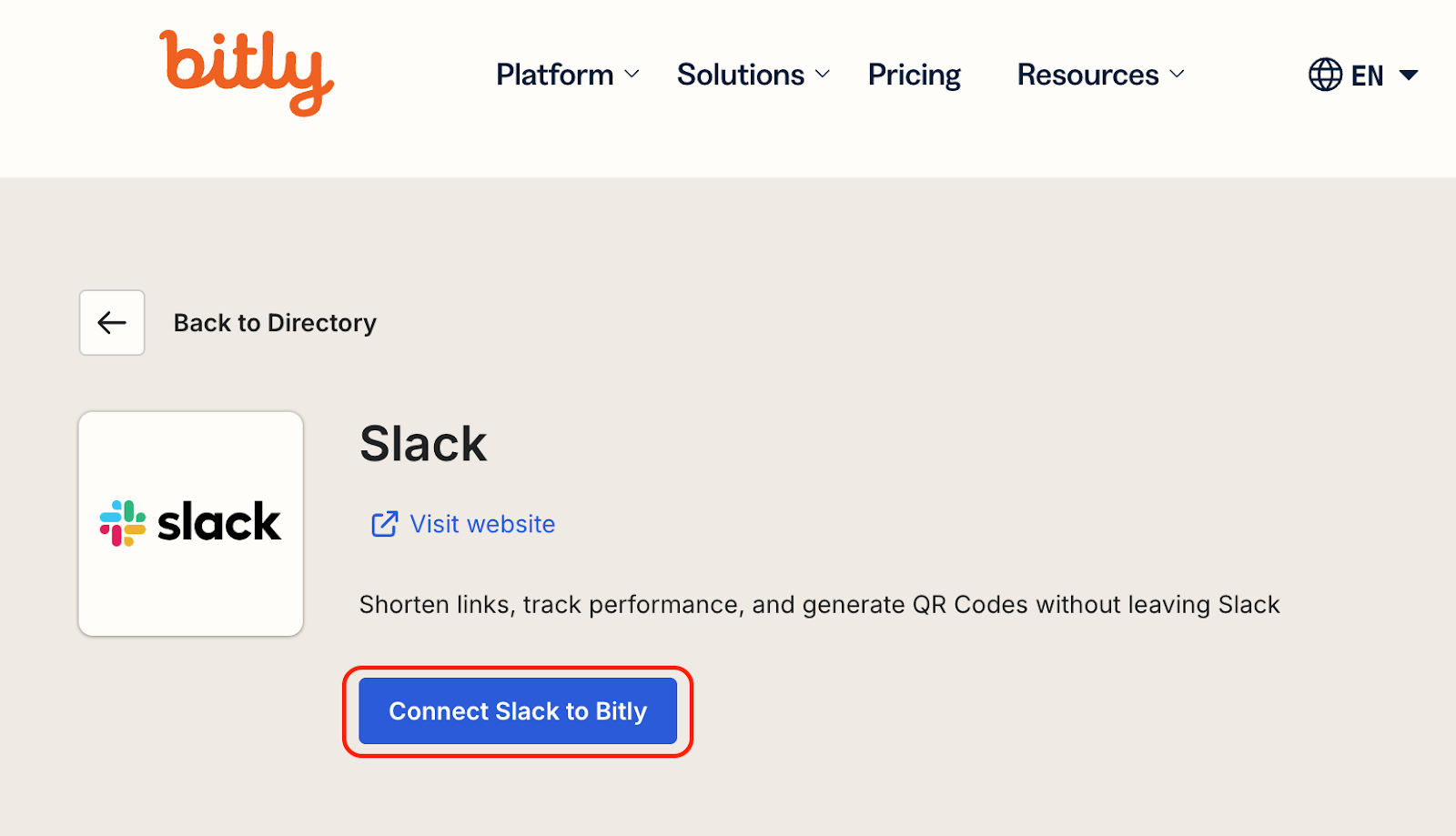Viewport: 1456px width, 836px height.
Task: Click Connect Slack to Bitly
Action: [x=517, y=710]
